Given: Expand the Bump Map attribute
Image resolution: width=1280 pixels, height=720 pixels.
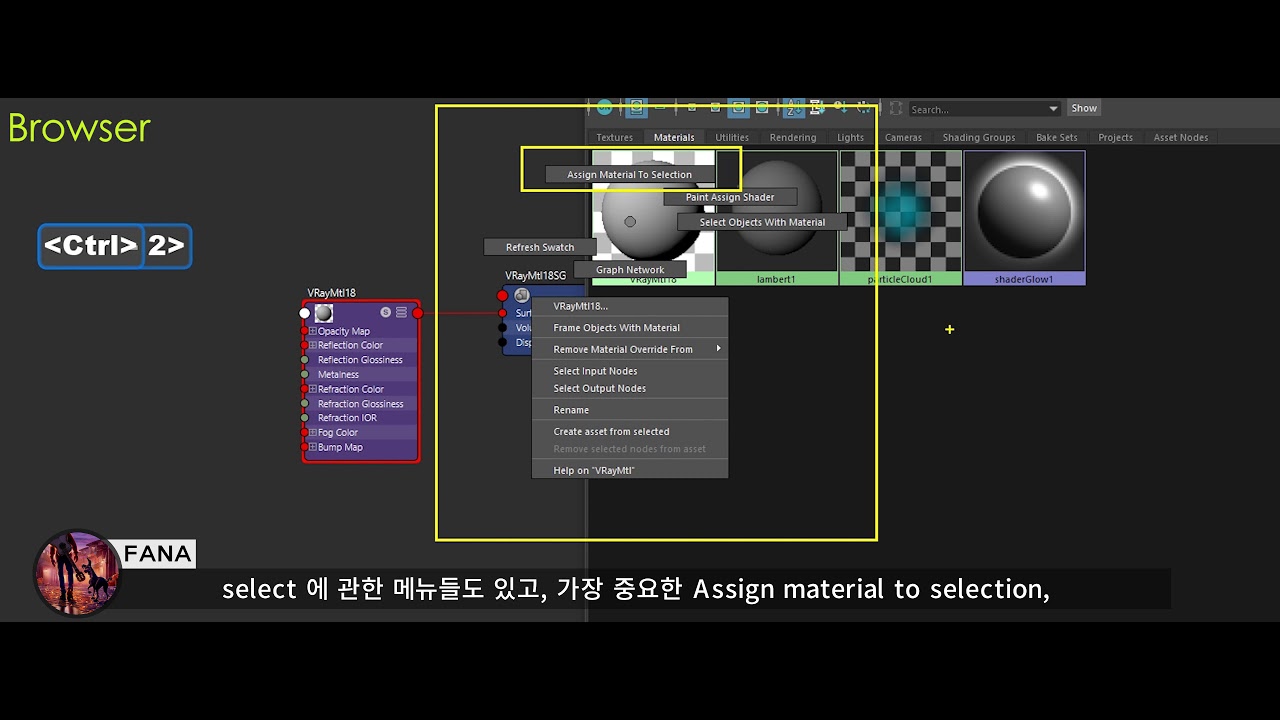Looking at the screenshot, I should (312, 447).
